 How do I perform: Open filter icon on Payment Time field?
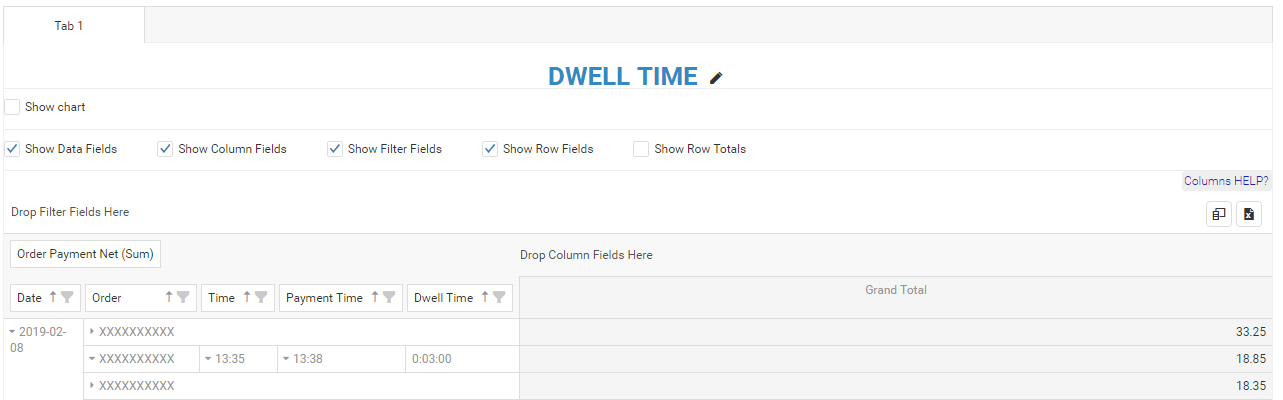(x=389, y=297)
